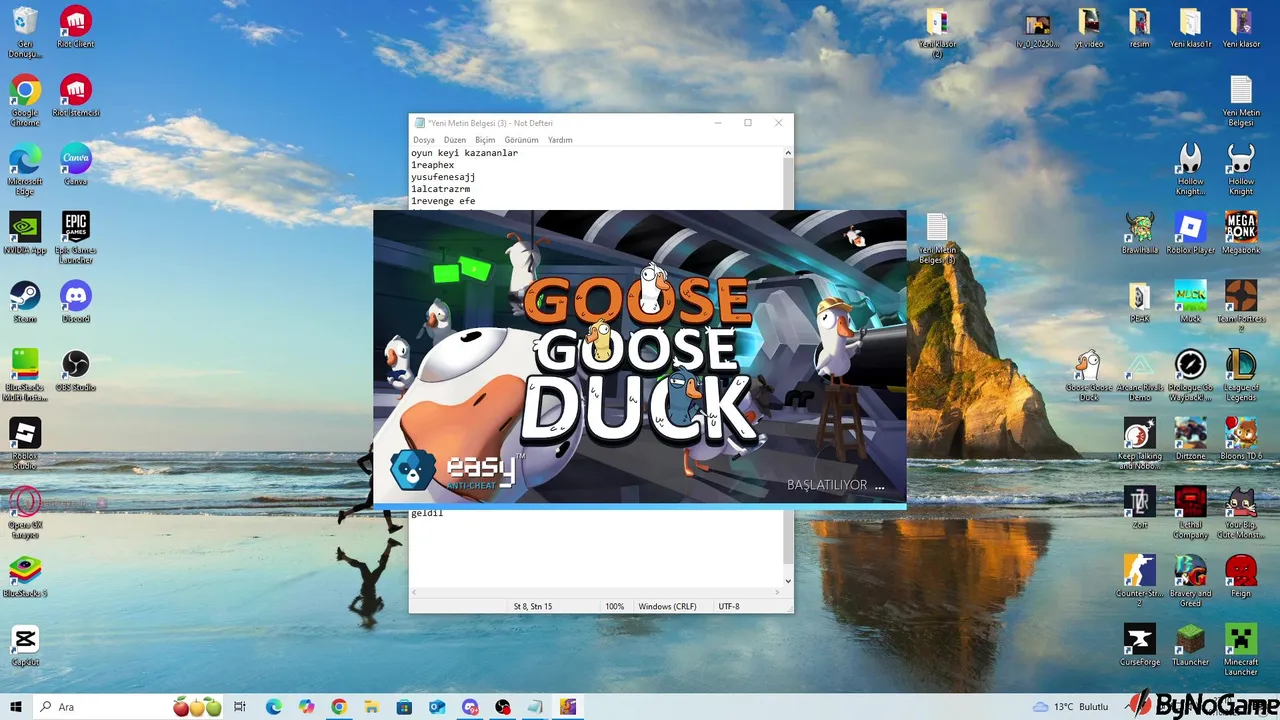
Task: Open the Dirtzone game icon
Action: pos(1190,439)
